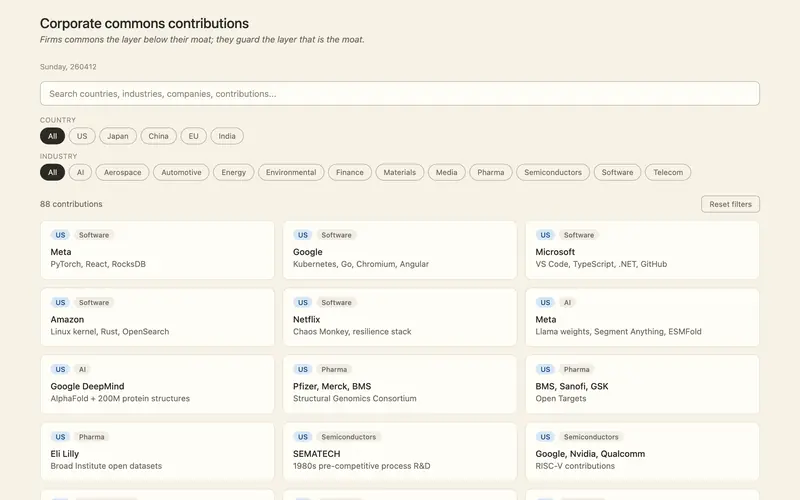800x500 pixels.
Task: Filter by Software industry chip
Action: coord(617,172)
